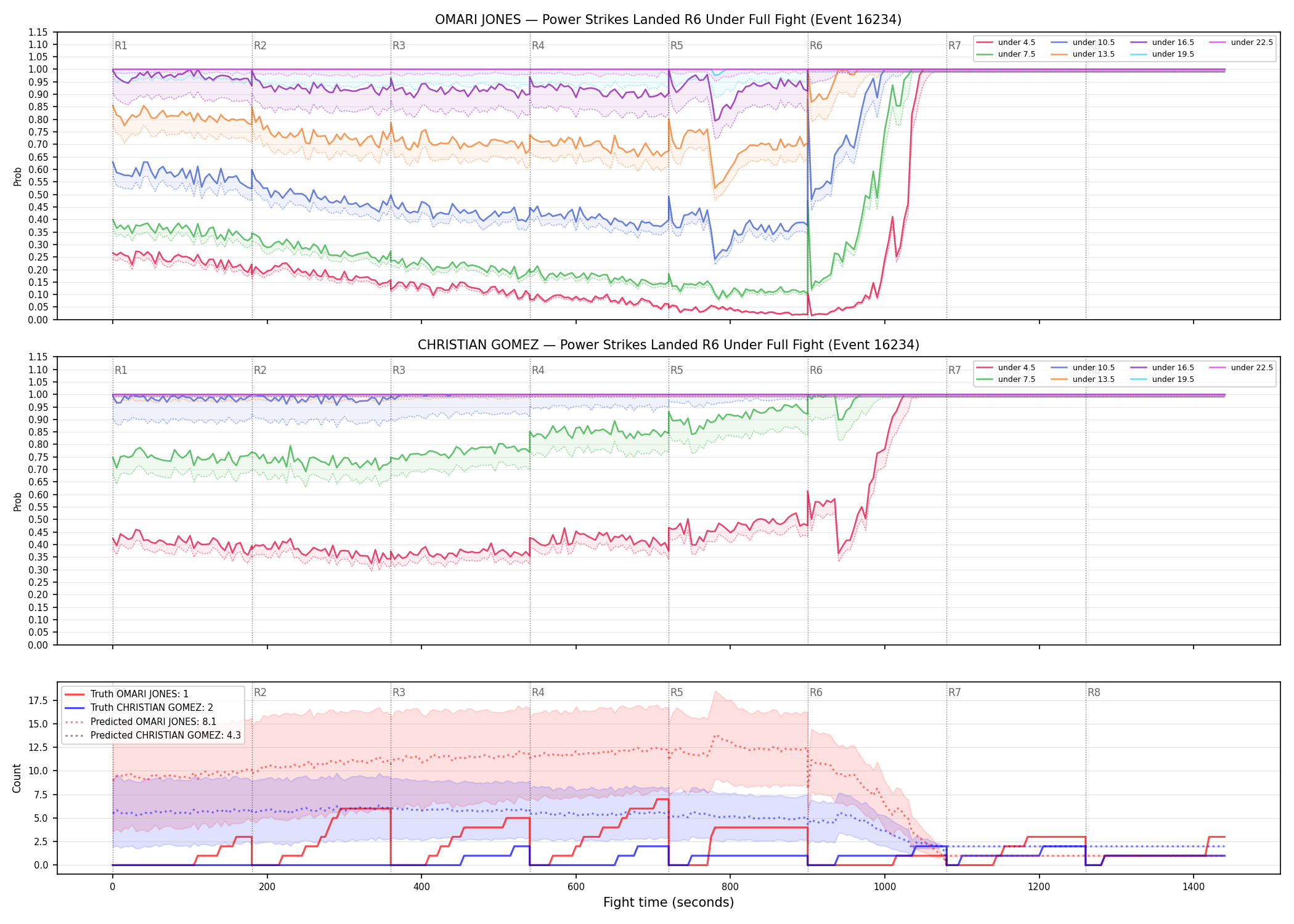Click 'under 16.5' legend entry in top chart
The image size is (1294, 924).
1163,43
